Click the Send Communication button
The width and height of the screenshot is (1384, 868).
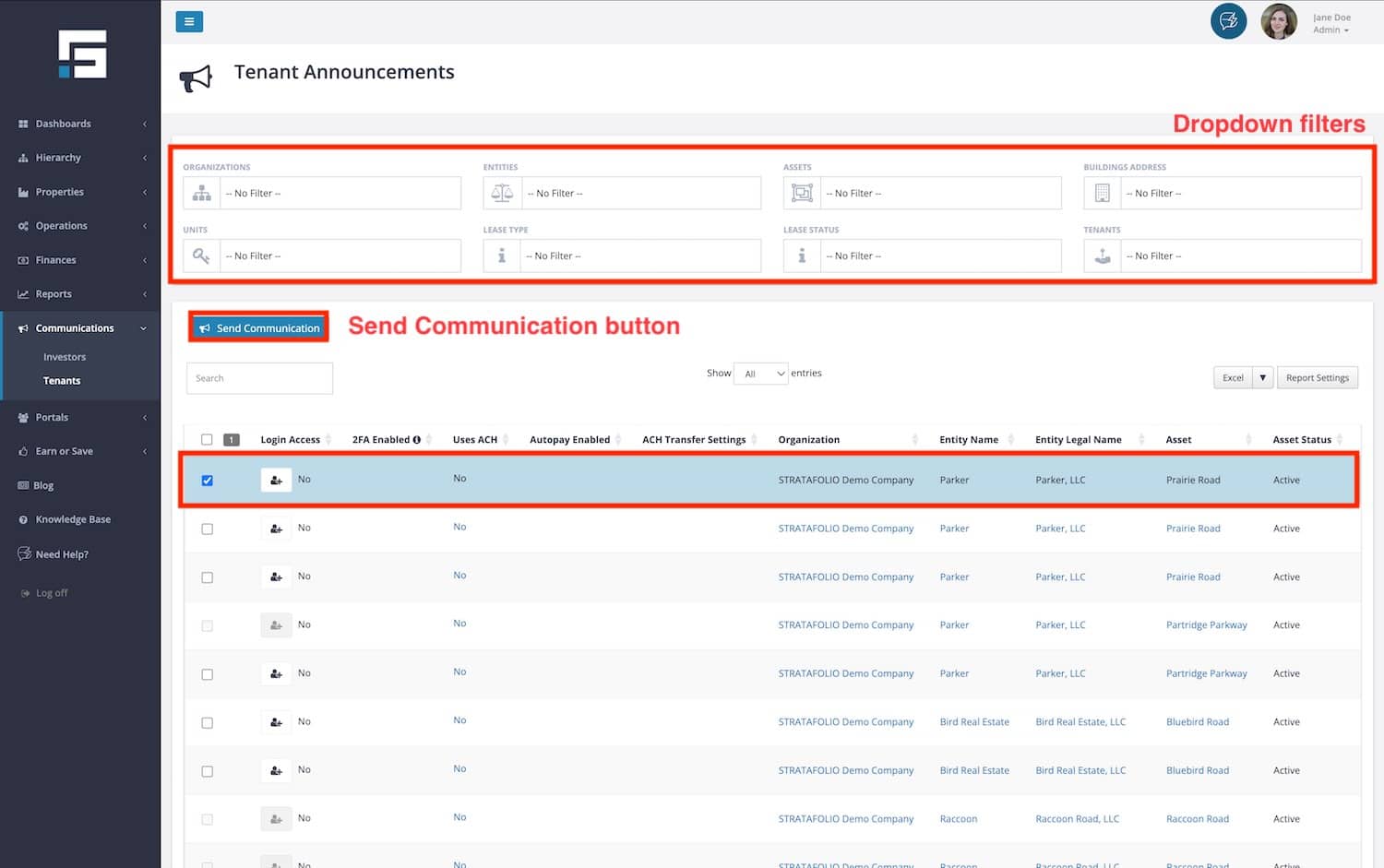click(259, 328)
